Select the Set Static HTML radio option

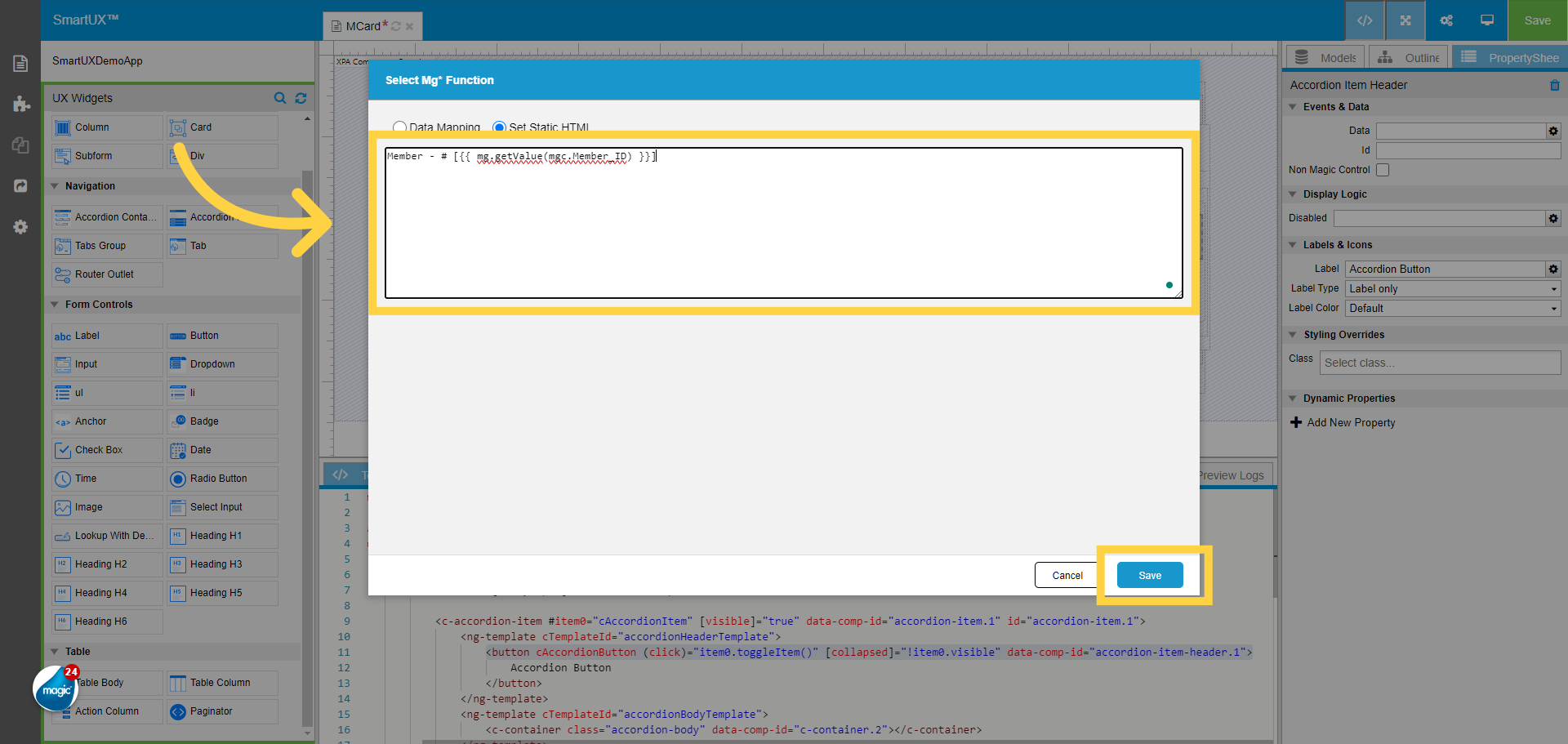499,127
